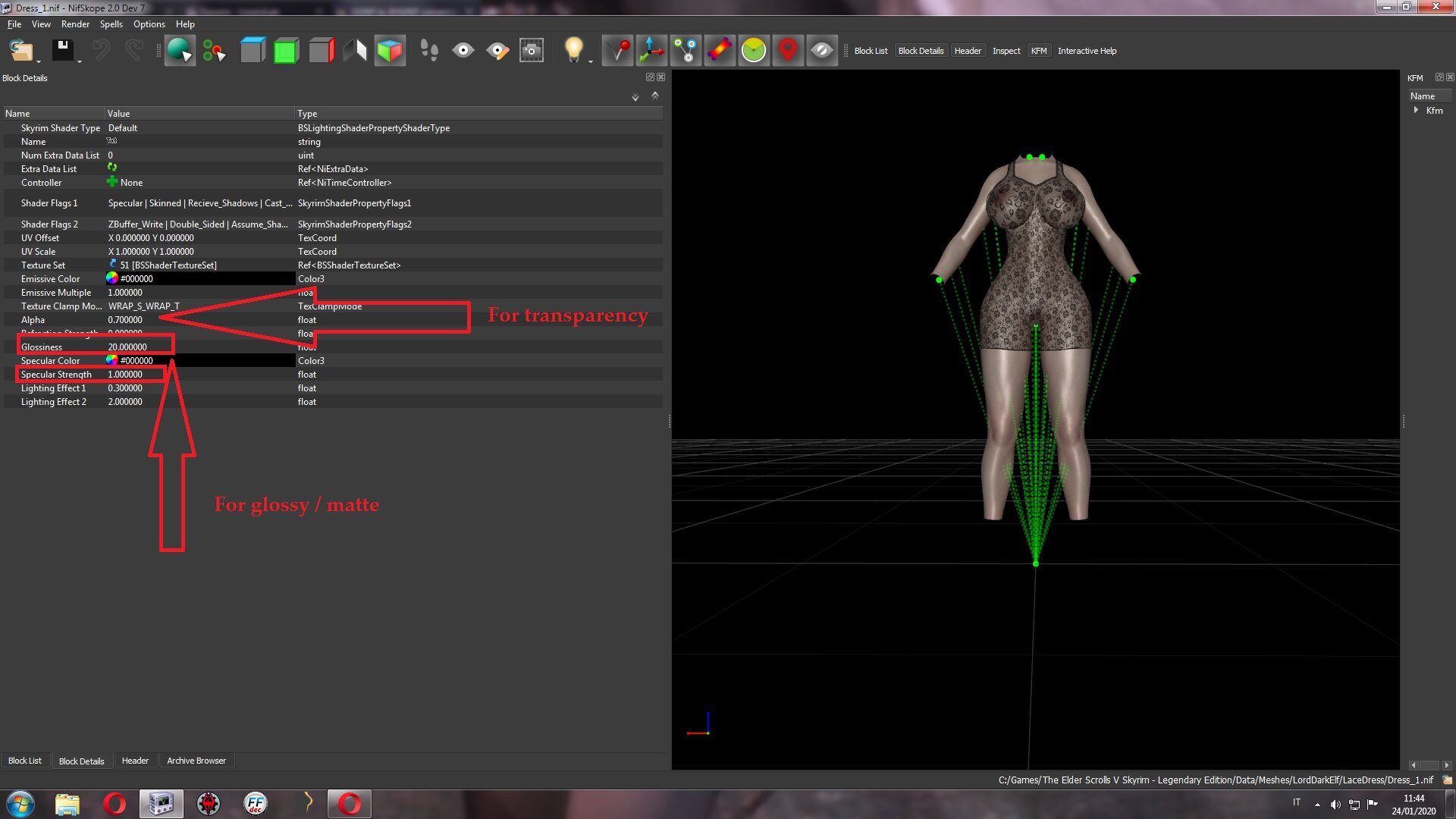Toggle the axes display icon
1456x819 pixels.
651,51
